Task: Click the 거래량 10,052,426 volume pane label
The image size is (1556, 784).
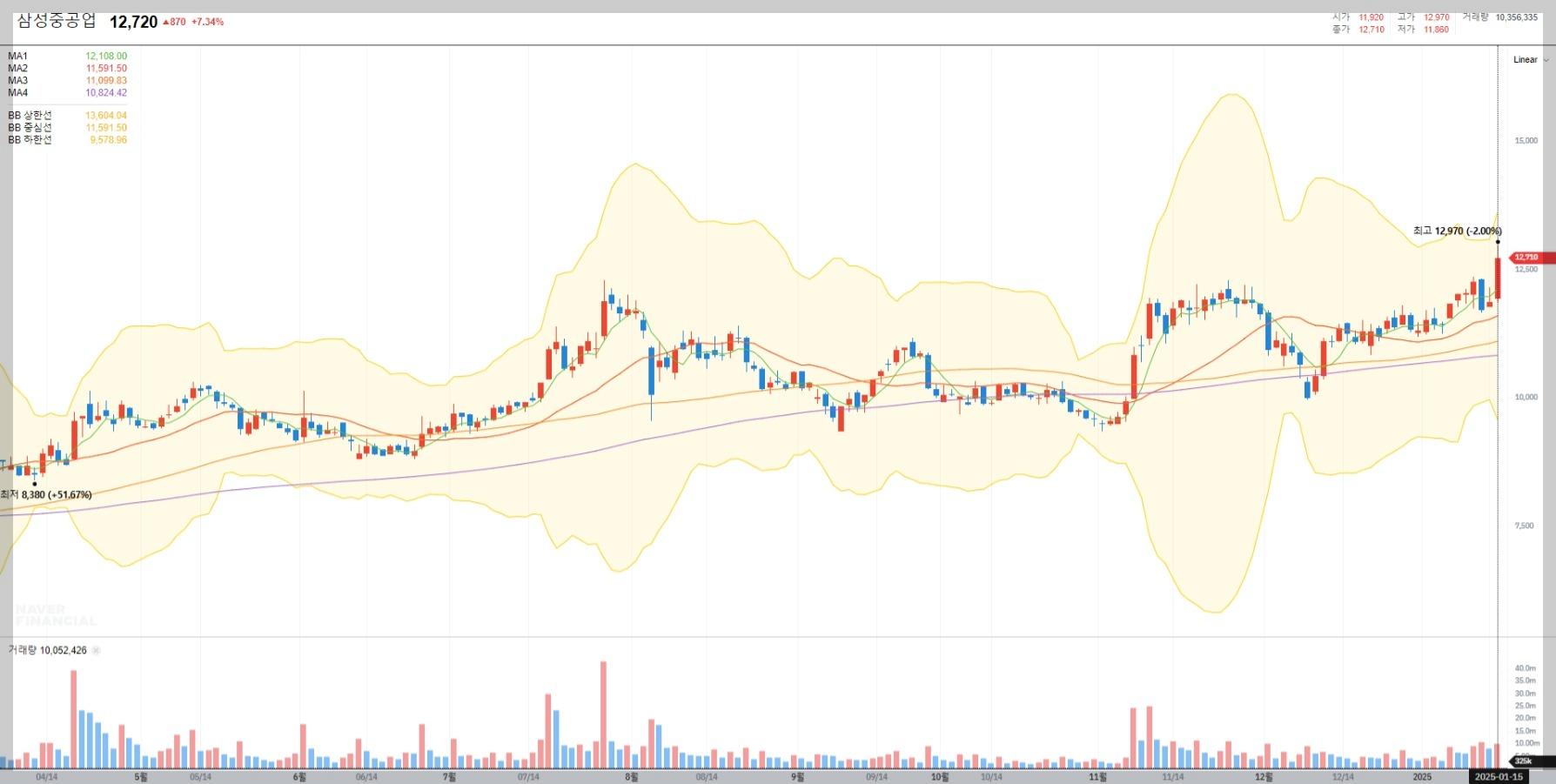Action: click(x=48, y=650)
